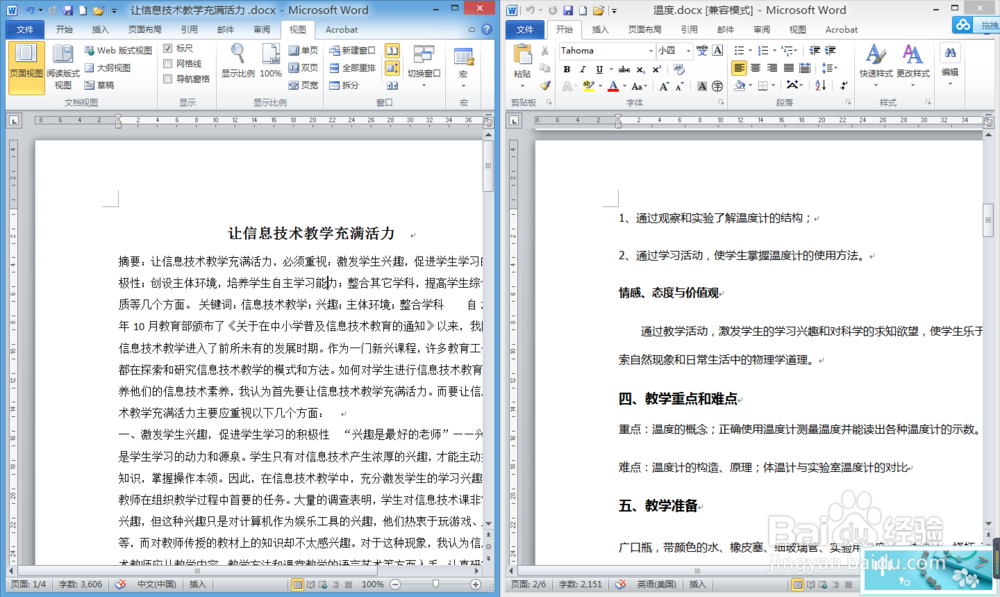Open the font size 小四 dropdown
1000x597 pixels.
[689, 52]
